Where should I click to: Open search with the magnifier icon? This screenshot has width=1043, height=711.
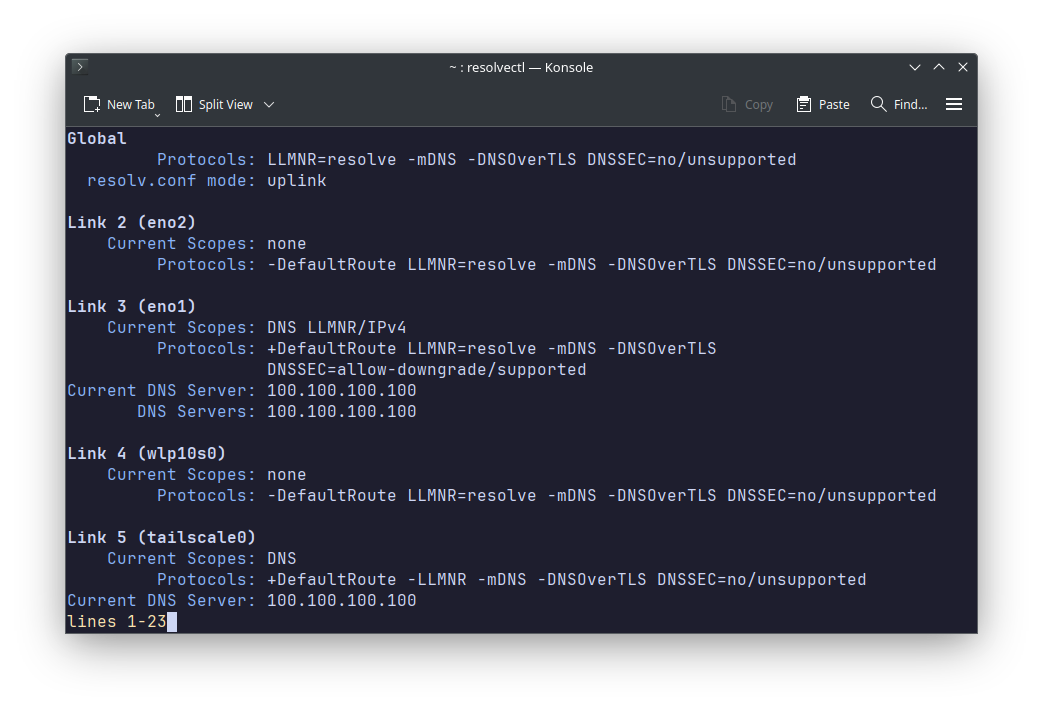(878, 103)
